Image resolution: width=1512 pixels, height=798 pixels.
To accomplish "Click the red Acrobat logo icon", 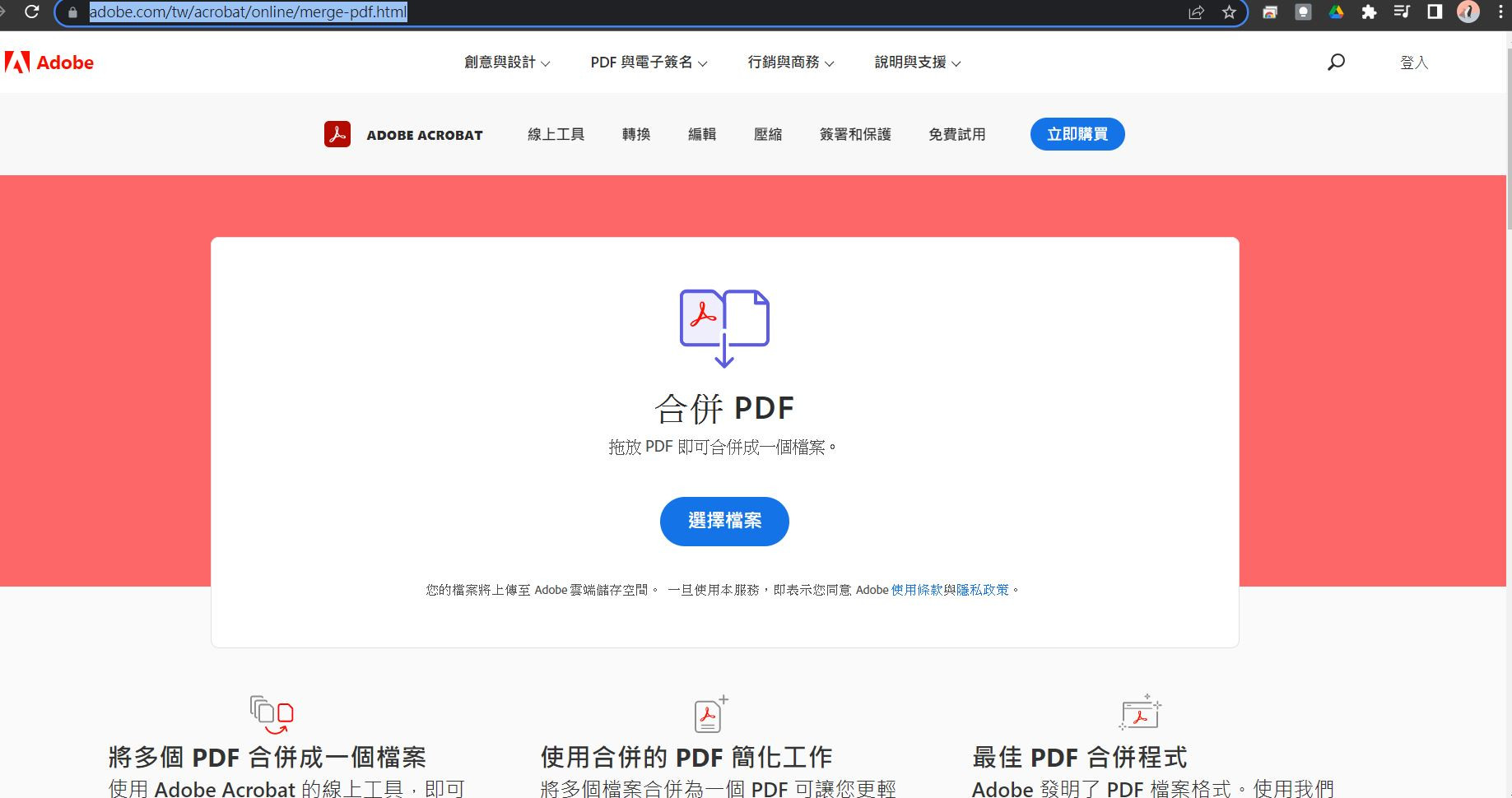I will 337,134.
